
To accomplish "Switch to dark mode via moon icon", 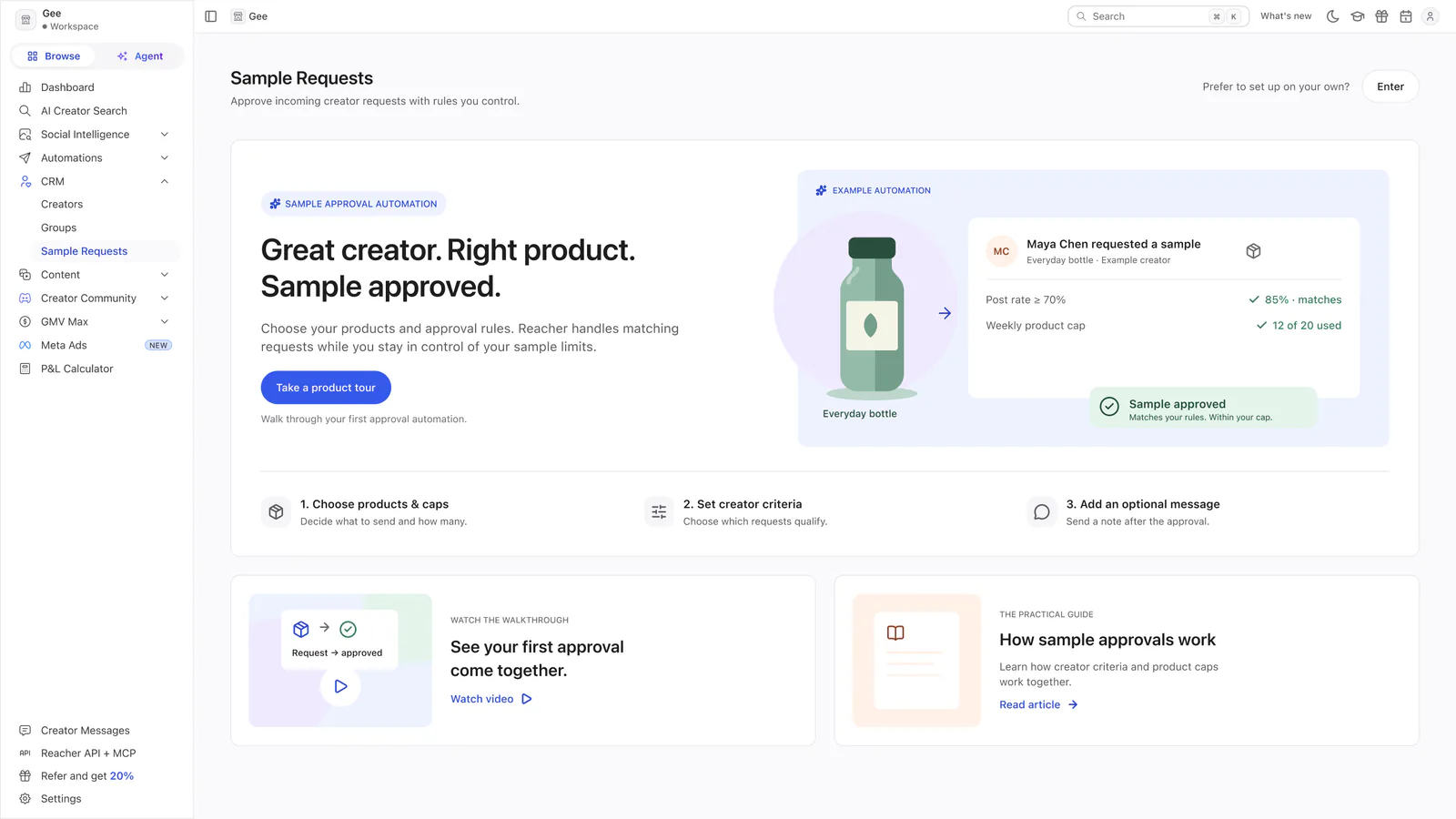I will pos(1333,16).
